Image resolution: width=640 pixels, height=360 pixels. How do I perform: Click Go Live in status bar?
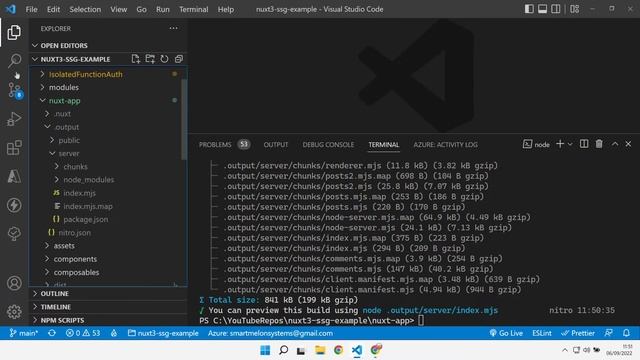click(506, 333)
